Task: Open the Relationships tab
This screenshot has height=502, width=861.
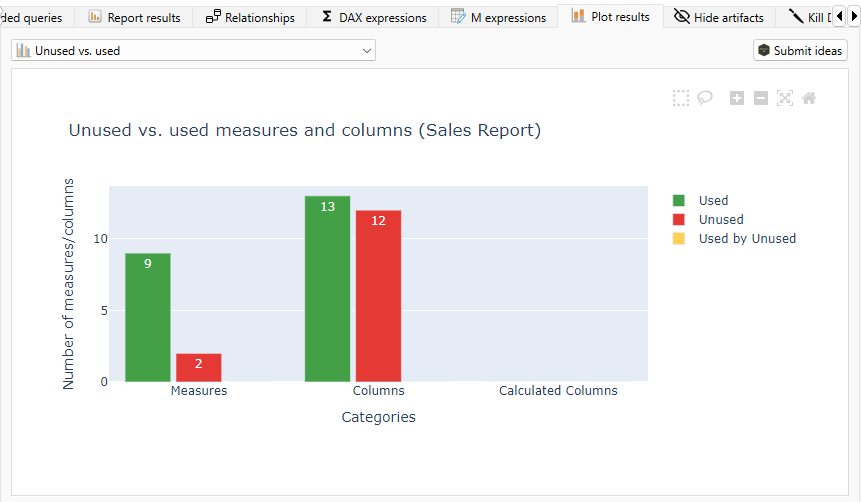Action: point(250,17)
